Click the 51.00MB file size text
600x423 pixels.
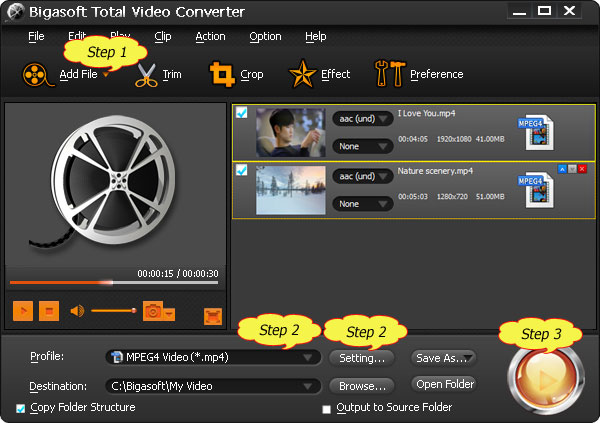(490, 196)
